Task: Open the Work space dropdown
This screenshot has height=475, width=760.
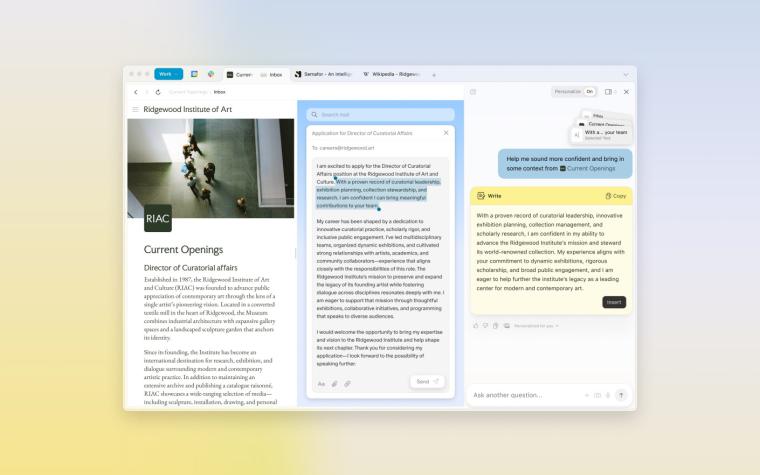Action: pyautogui.click(x=168, y=74)
